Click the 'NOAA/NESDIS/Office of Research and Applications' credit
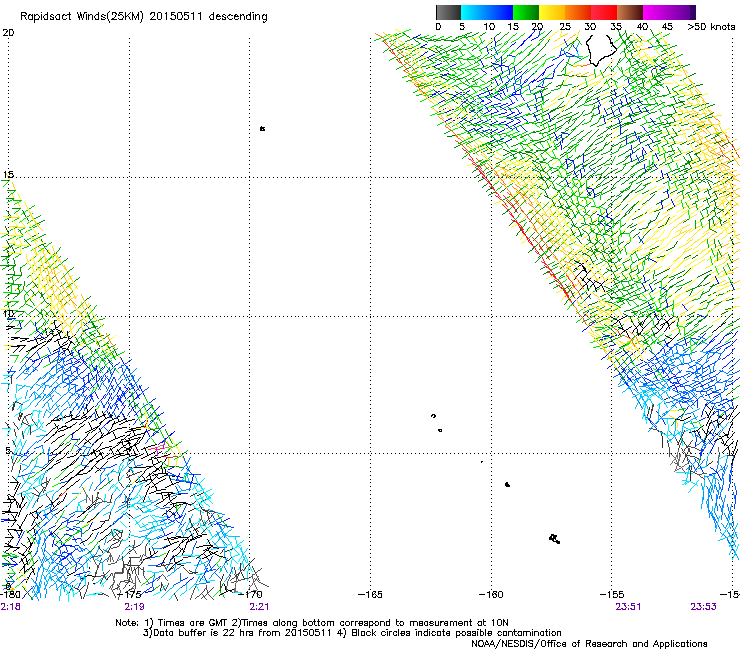The height and width of the screenshot is (650, 740). (589, 644)
